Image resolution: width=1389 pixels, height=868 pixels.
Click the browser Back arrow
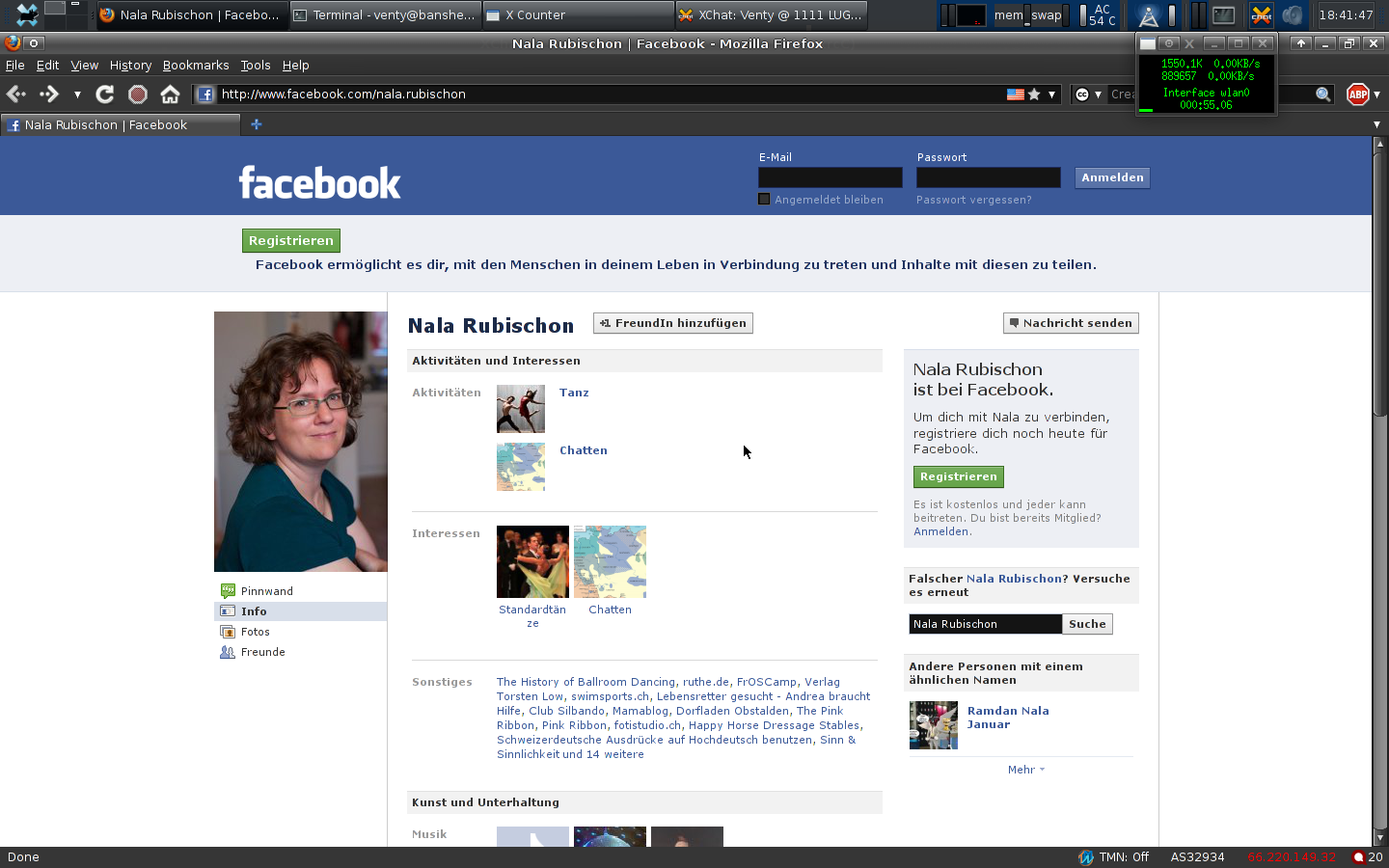coord(16,94)
